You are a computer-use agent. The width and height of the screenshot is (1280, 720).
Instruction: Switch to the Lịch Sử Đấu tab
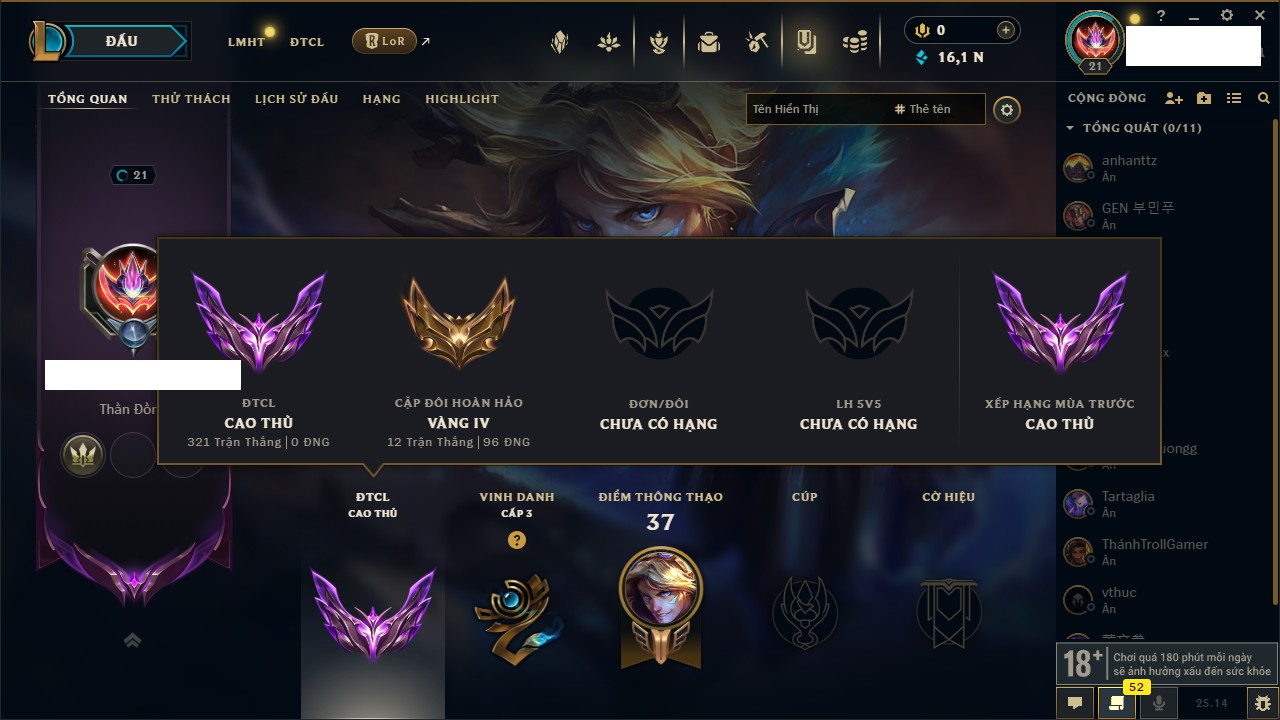pos(296,99)
